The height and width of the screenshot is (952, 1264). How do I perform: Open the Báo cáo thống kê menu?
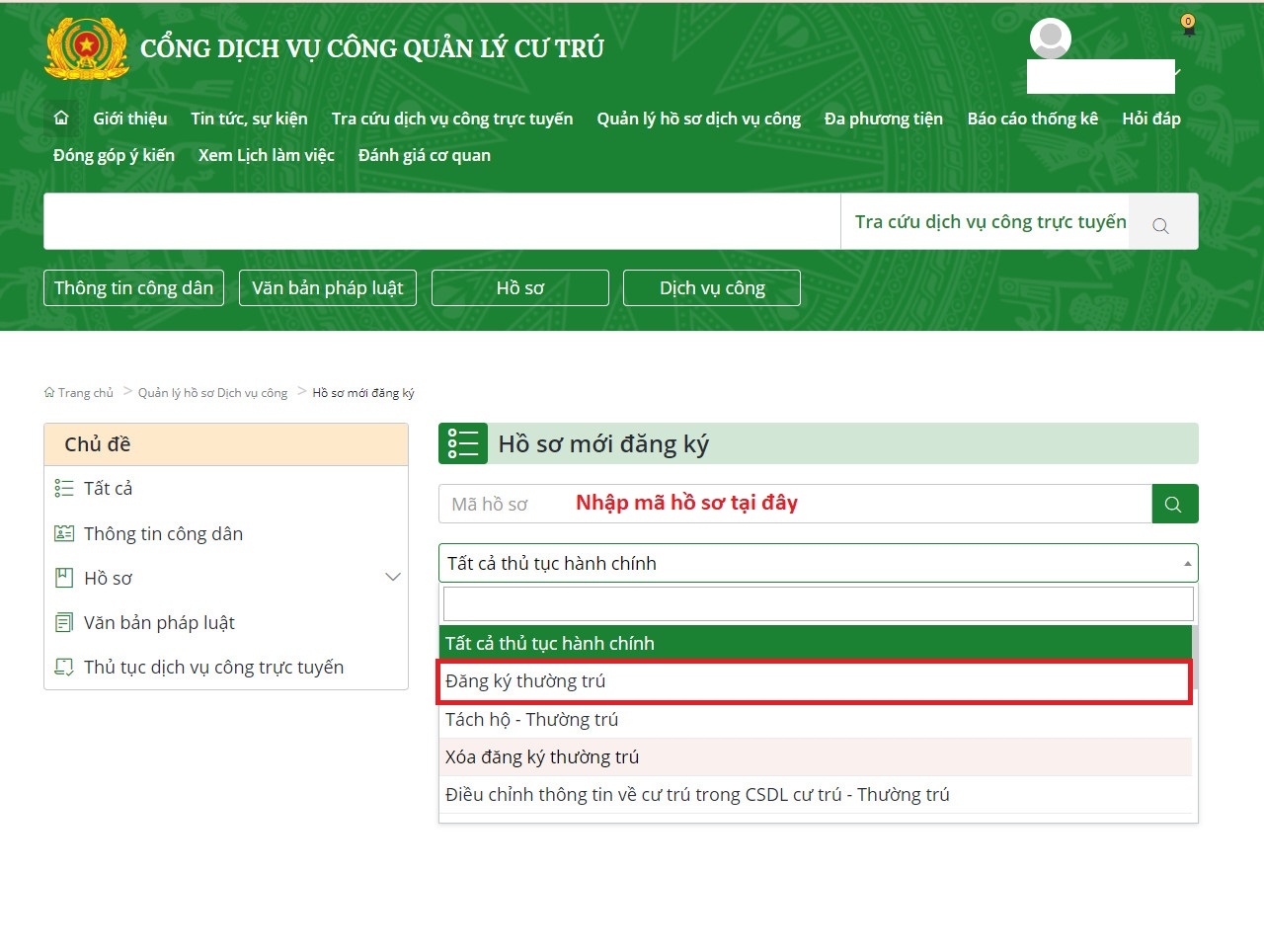pos(1033,118)
